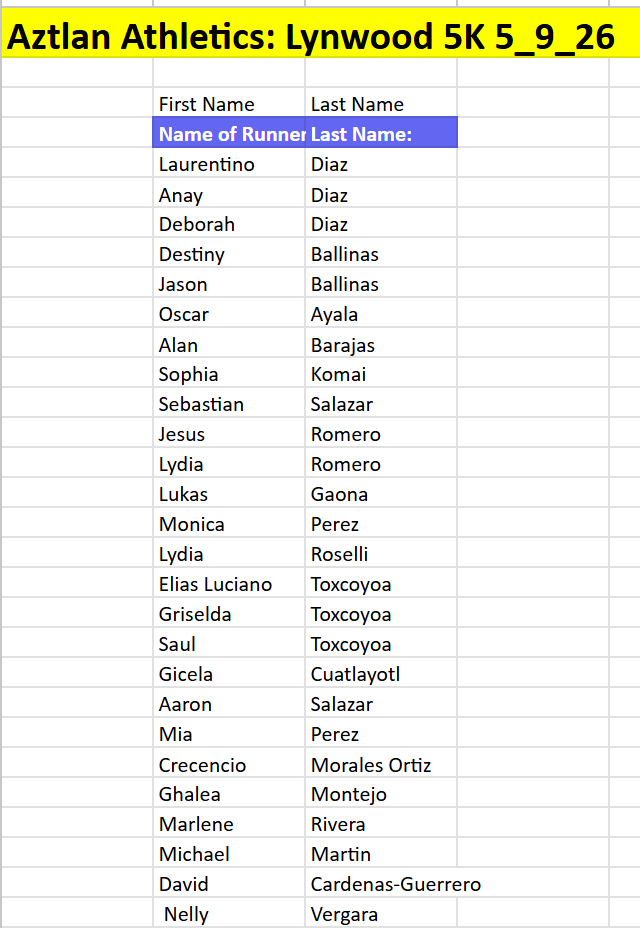
Task: Click the Sebastian cell
Action: click(x=229, y=403)
